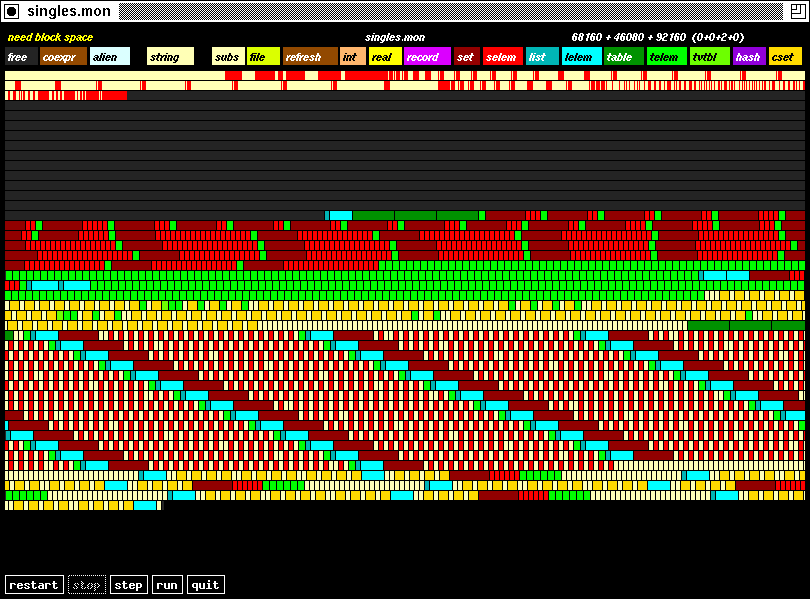
Task: Choose the 'subs' legend swatch
Action: coord(228,57)
